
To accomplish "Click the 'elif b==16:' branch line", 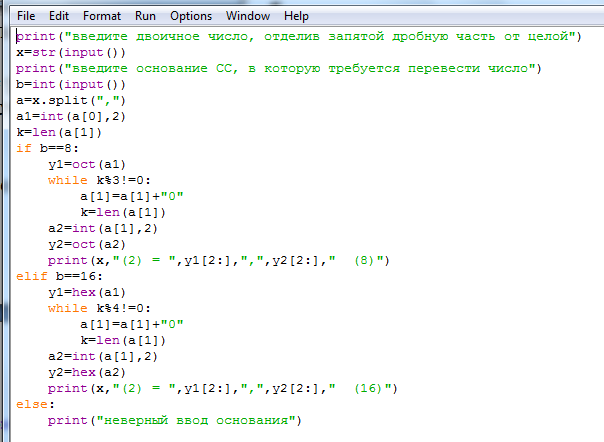I will (48, 276).
